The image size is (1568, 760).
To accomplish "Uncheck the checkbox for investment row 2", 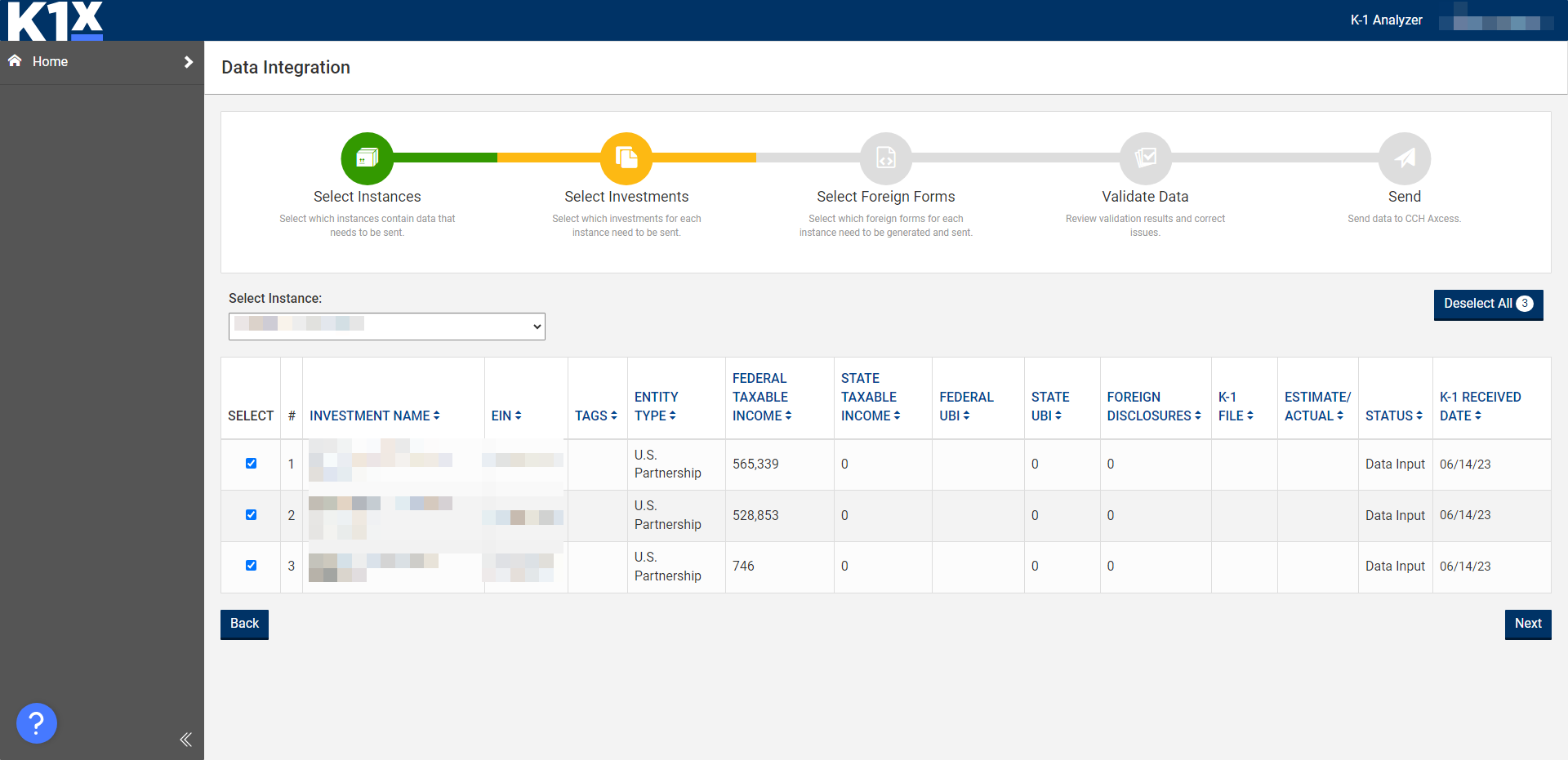I will point(252,515).
